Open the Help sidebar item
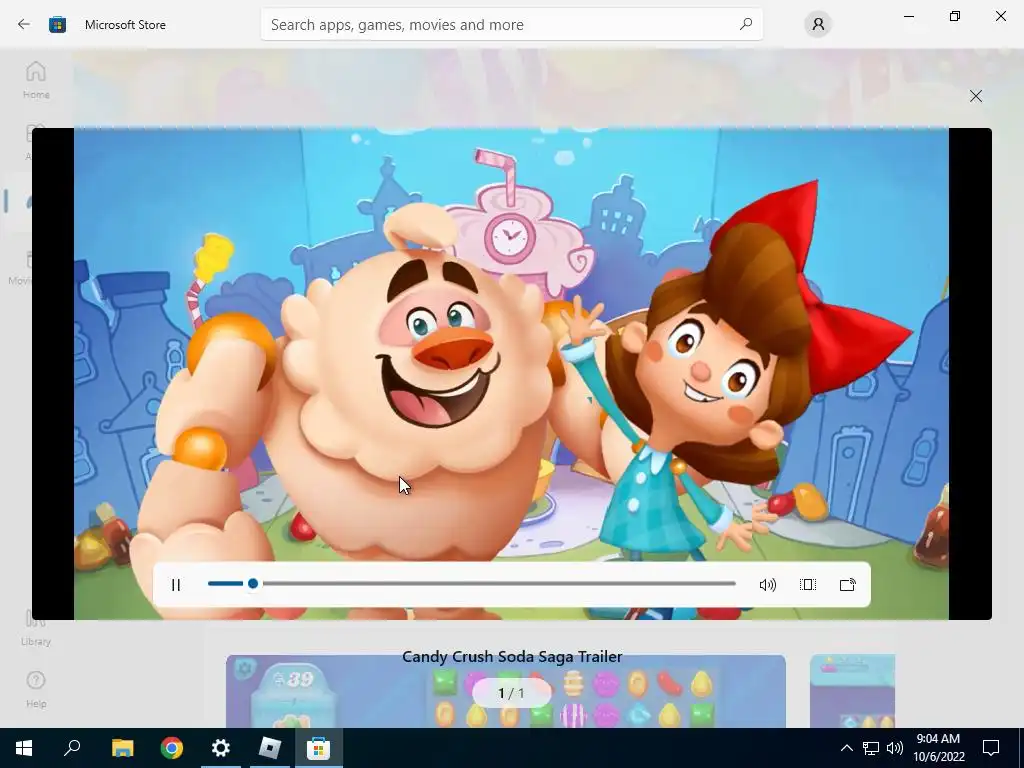1024x768 pixels. click(36, 690)
